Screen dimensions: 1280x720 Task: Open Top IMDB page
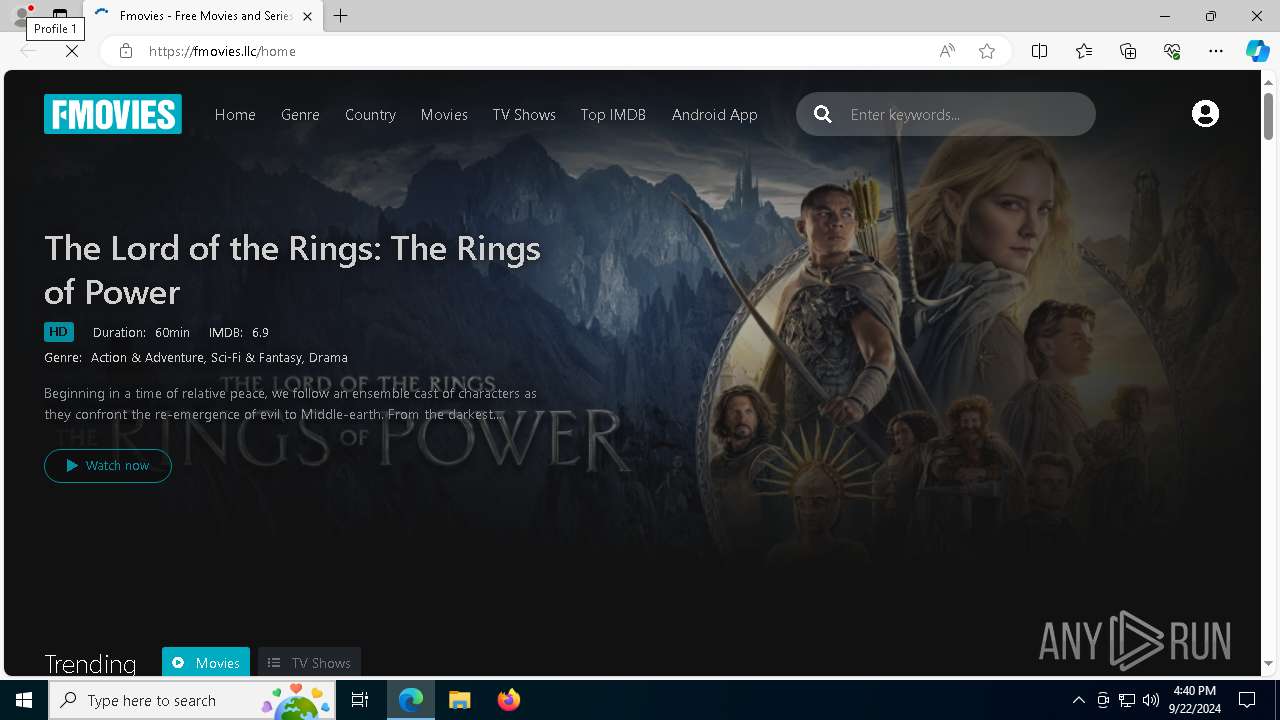[x=613, y=114]
